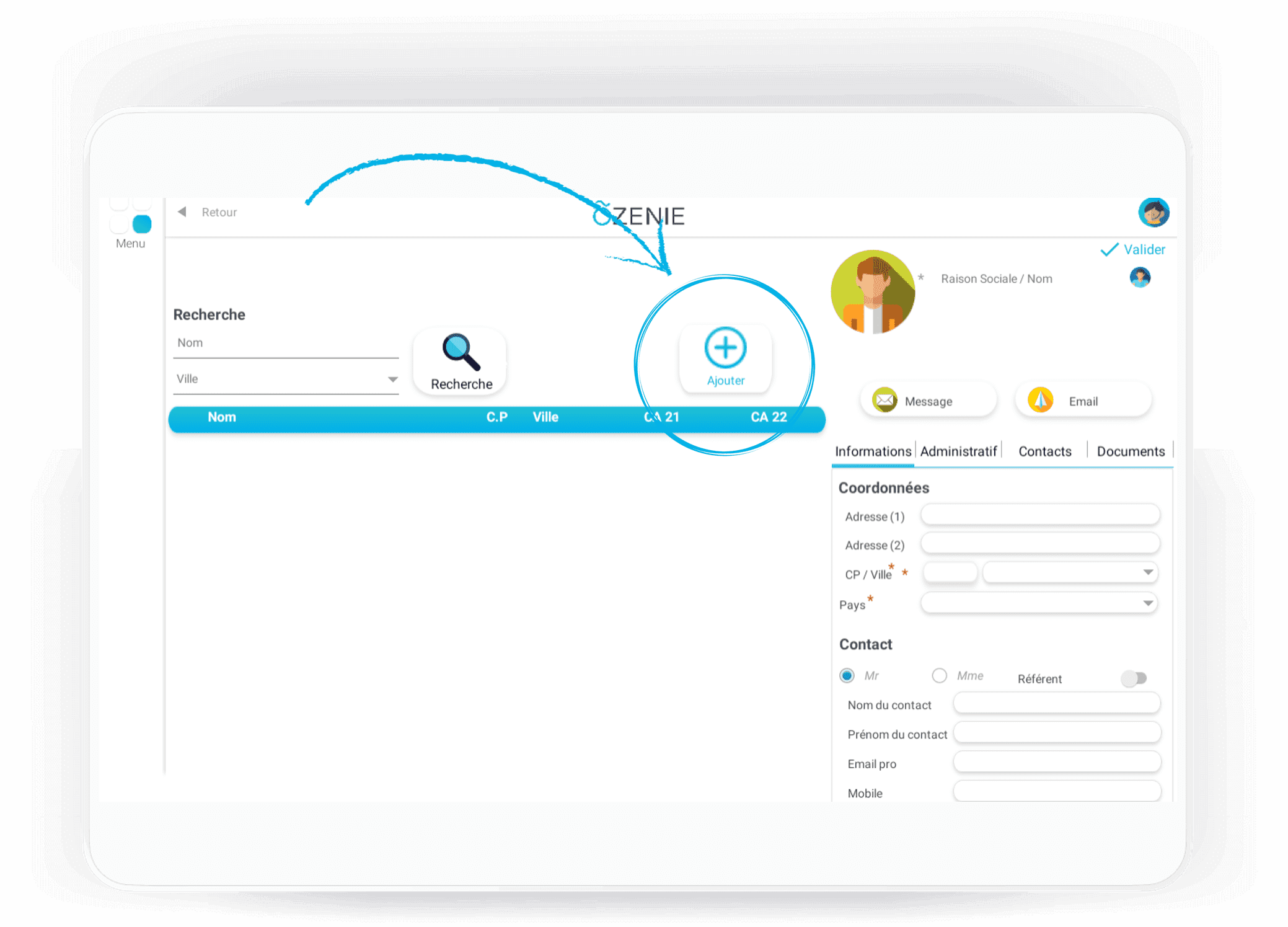Click the OZENIE logo
Screen dimensions: 1288x927
pos(638,215)
